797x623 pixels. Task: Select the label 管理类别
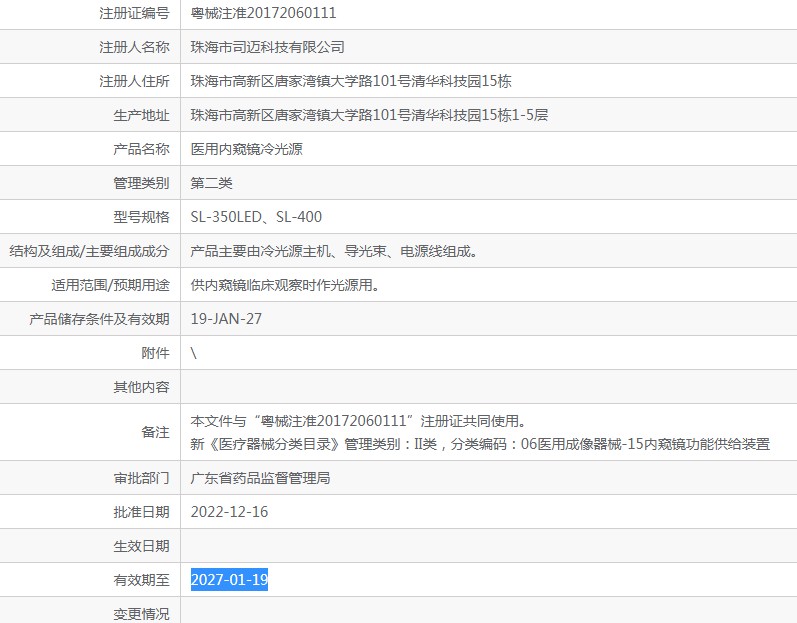coord(141,183)
